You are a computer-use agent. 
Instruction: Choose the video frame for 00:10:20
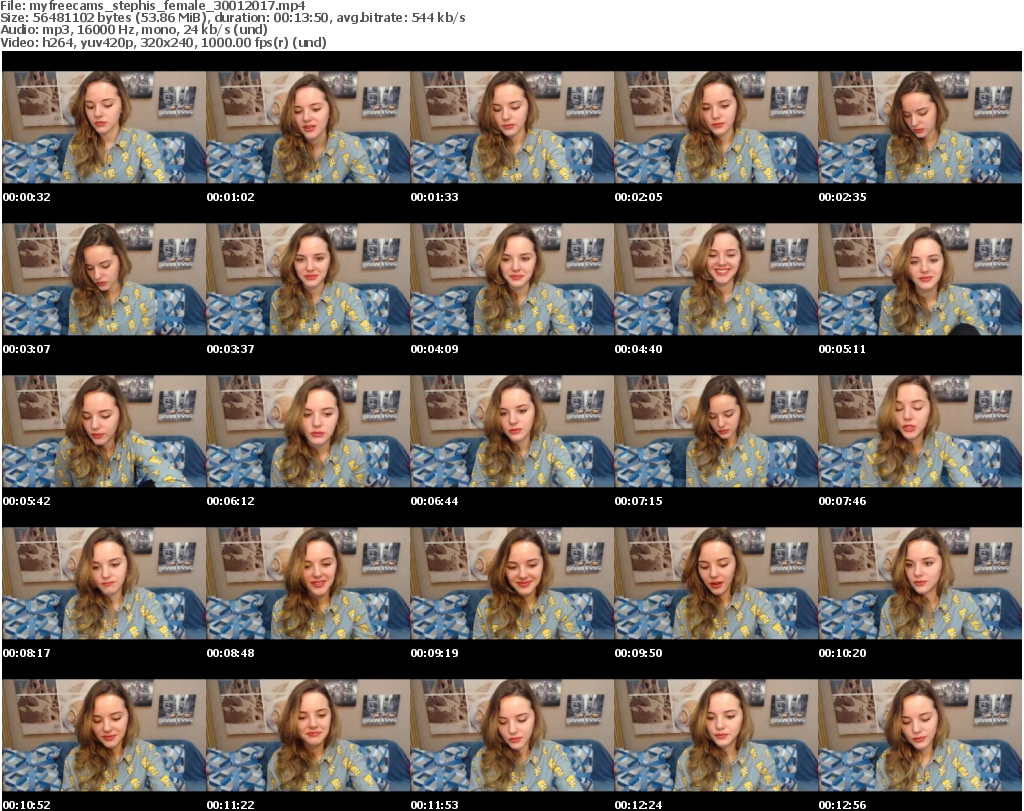[920, 584]
